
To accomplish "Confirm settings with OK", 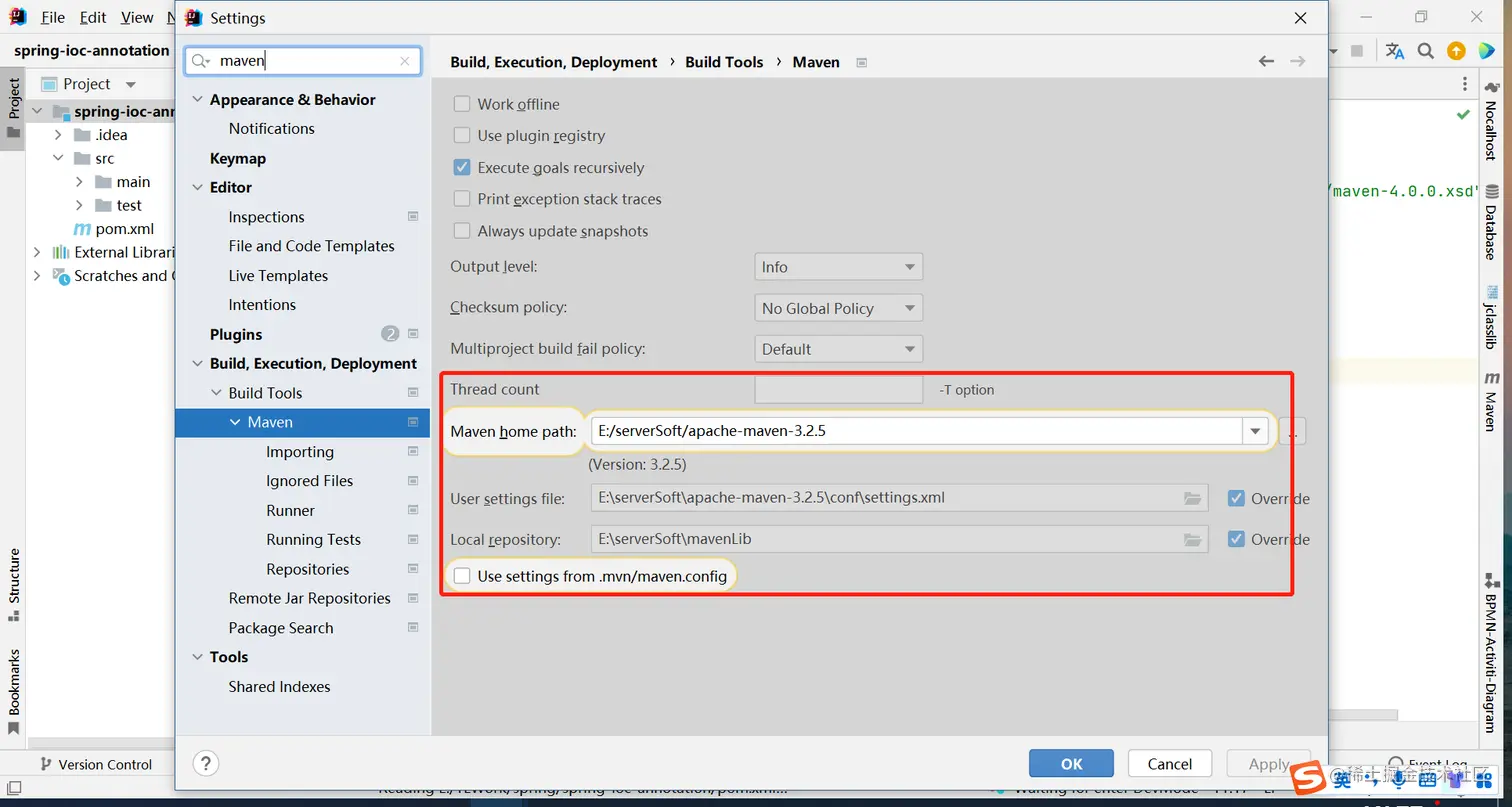I will click(x=1071, y=764).
